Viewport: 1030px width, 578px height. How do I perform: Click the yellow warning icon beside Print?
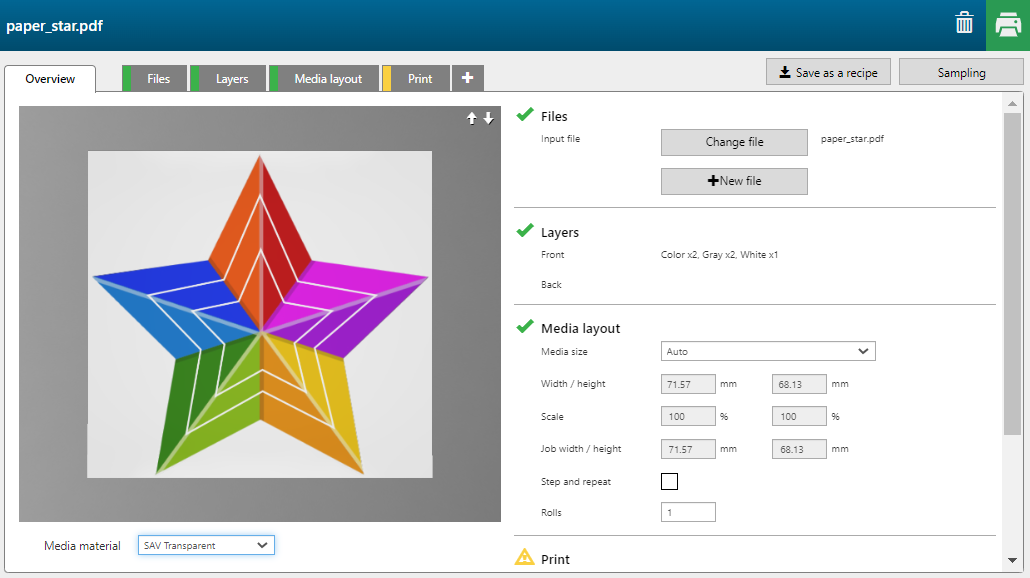525,558
